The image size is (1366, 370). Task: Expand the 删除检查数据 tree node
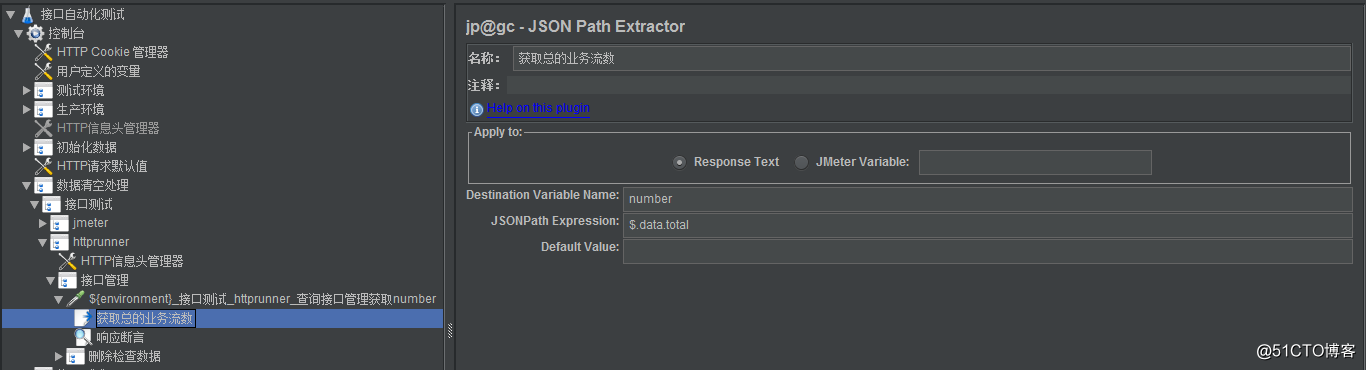pos(59,356)
